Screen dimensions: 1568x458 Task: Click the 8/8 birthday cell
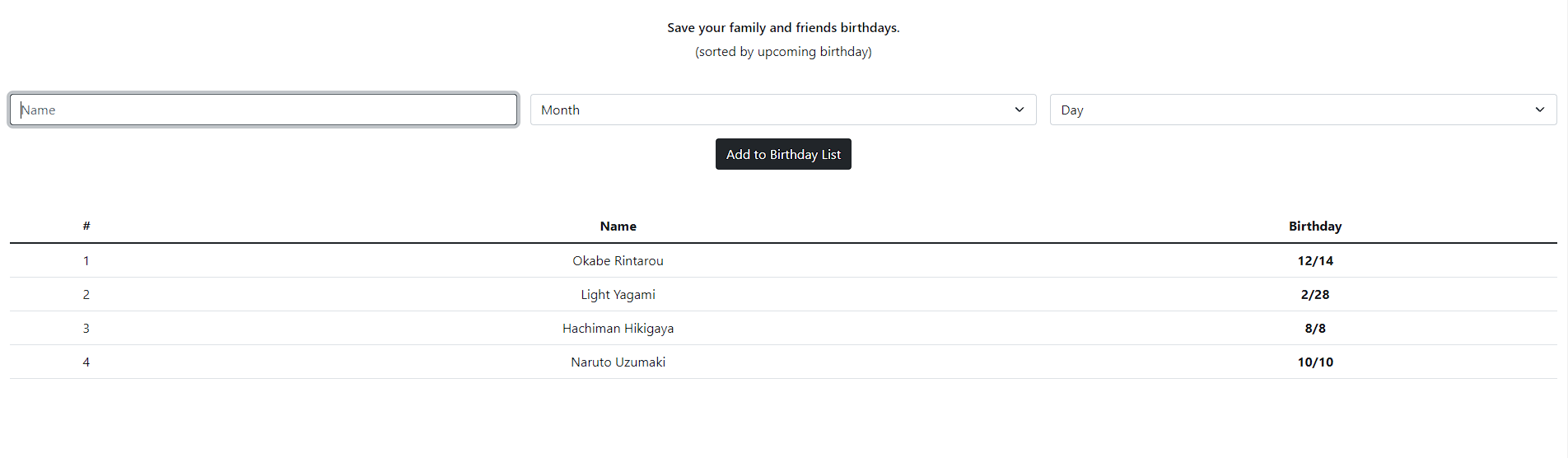[1315, 328]
